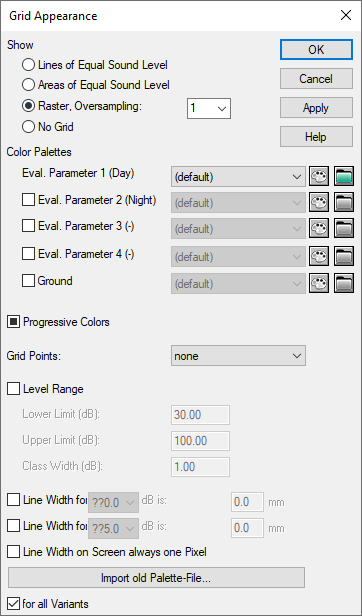Image resolution: width=362 pixels, height=616 pixels.
Task: Click palette editor icon for Eval. Parameter 2 (Night)
Action: tap(319, 202)
